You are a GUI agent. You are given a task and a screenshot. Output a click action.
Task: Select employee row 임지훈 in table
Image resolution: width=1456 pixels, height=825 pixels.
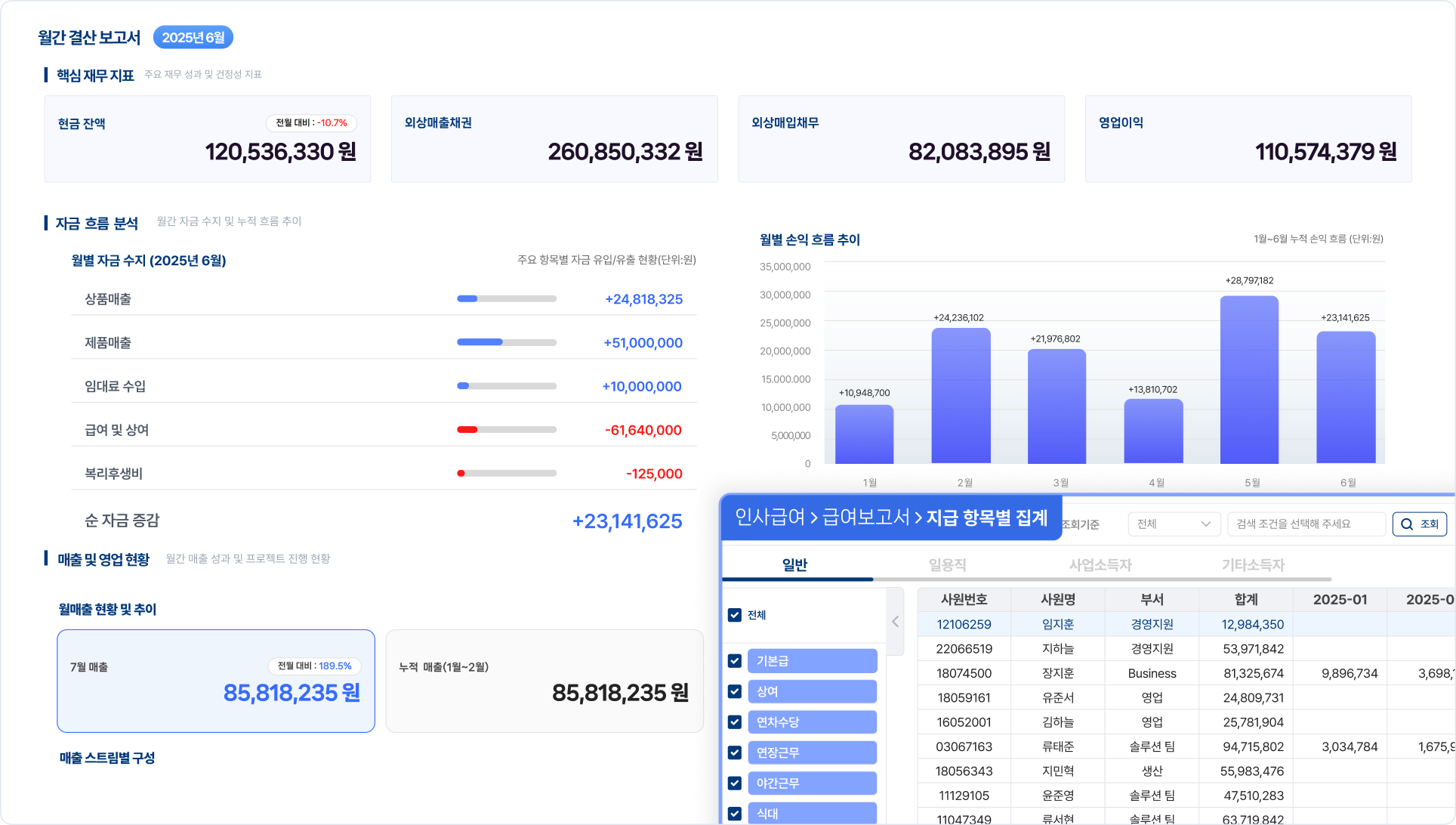click(x=1186, y=625)
